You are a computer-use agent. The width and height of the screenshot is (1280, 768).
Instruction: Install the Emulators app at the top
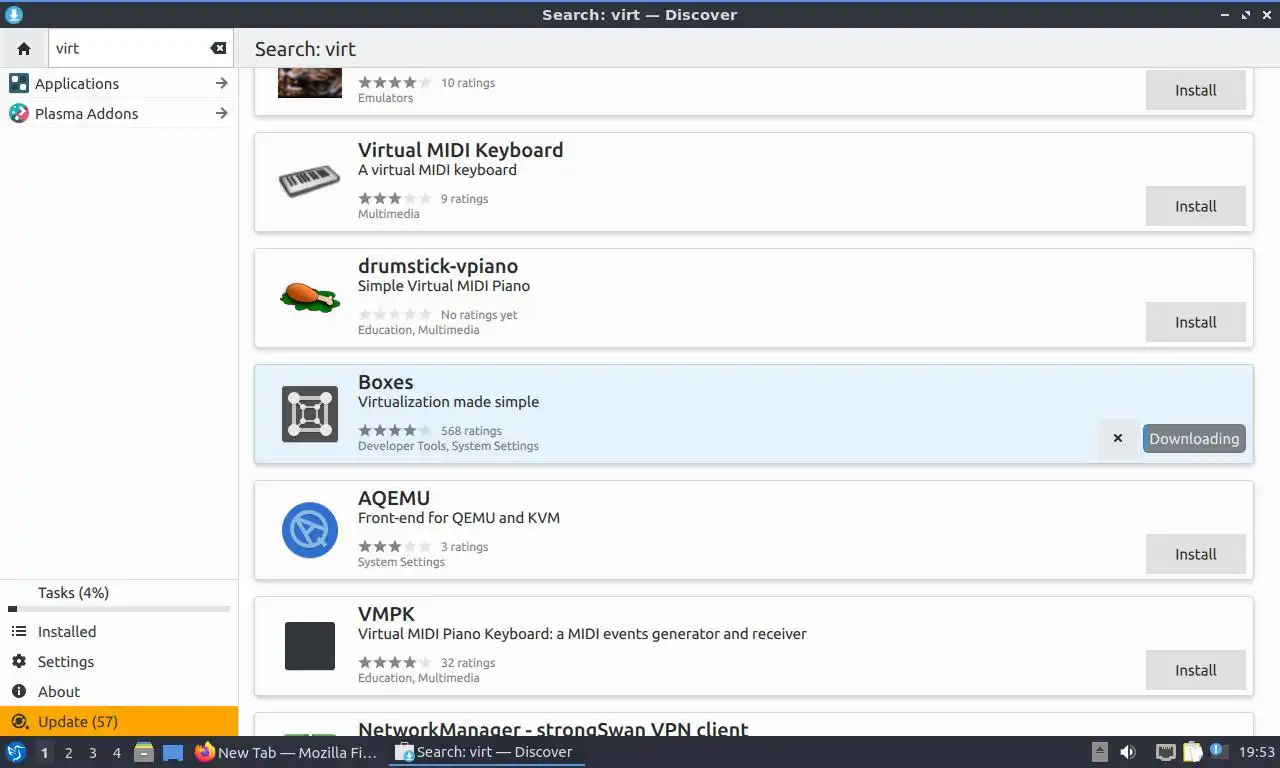[1195, 90]
